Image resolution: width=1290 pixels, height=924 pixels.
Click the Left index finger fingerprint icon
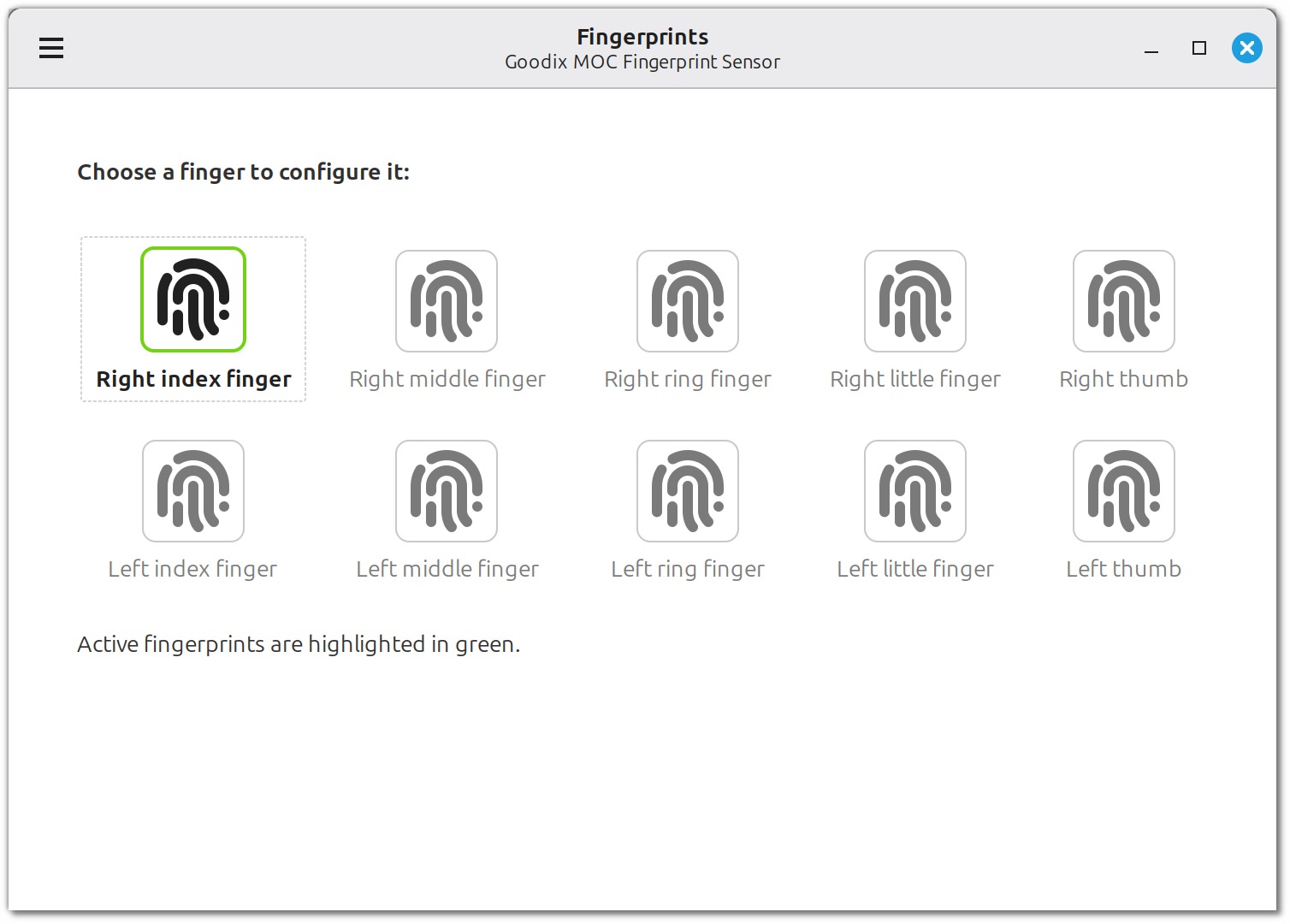click(193, 491)
